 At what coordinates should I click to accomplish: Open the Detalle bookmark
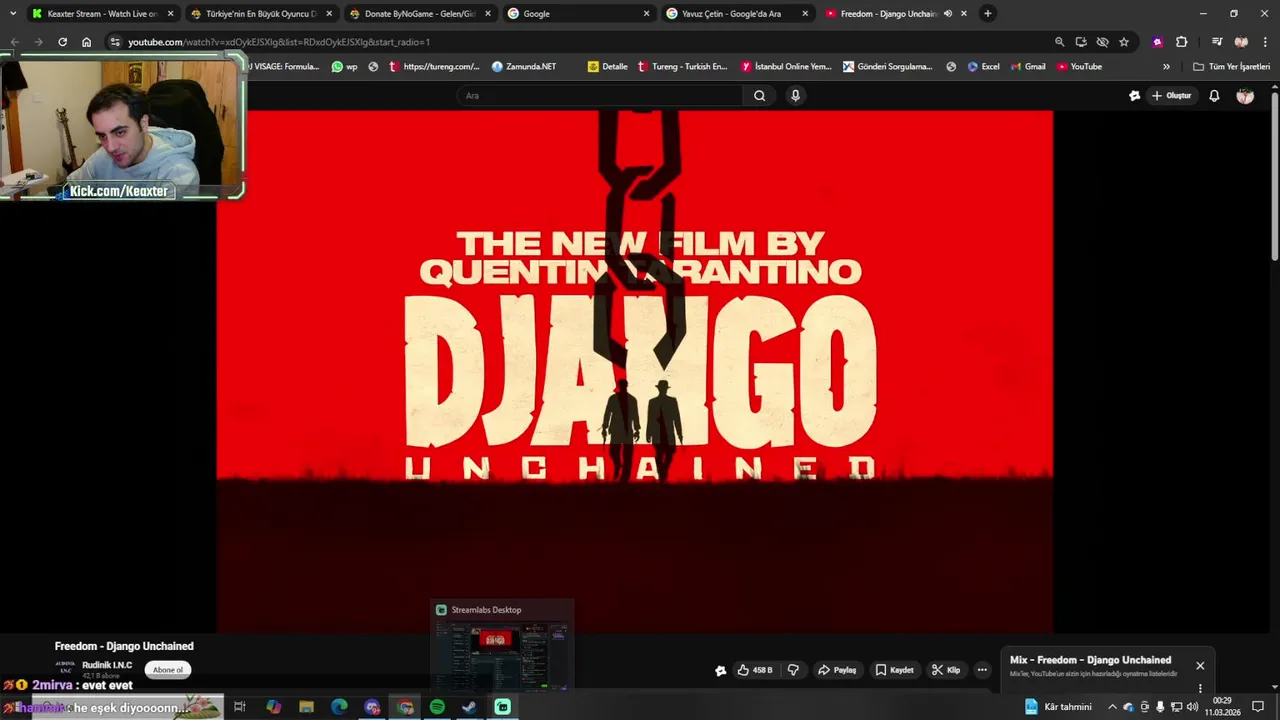tap(607, 67)
